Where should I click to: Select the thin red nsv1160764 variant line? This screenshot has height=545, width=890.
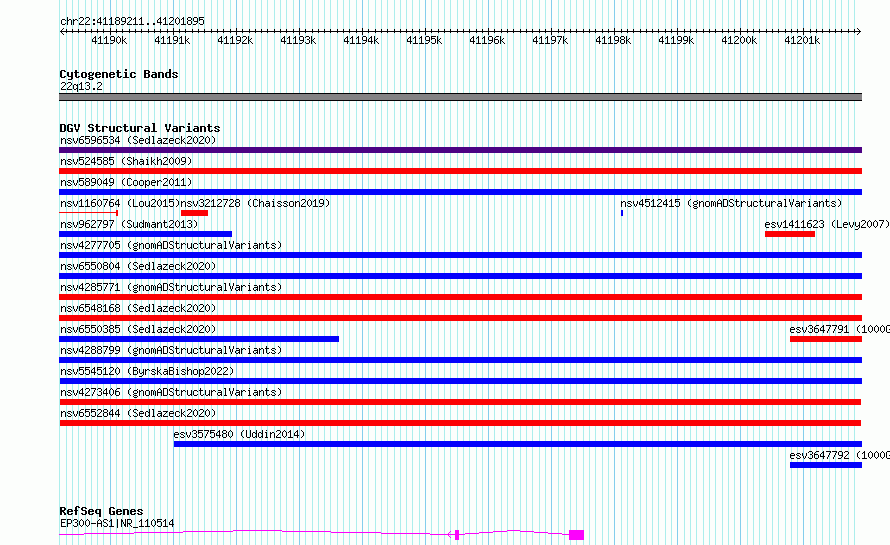(x=89, y=213)
